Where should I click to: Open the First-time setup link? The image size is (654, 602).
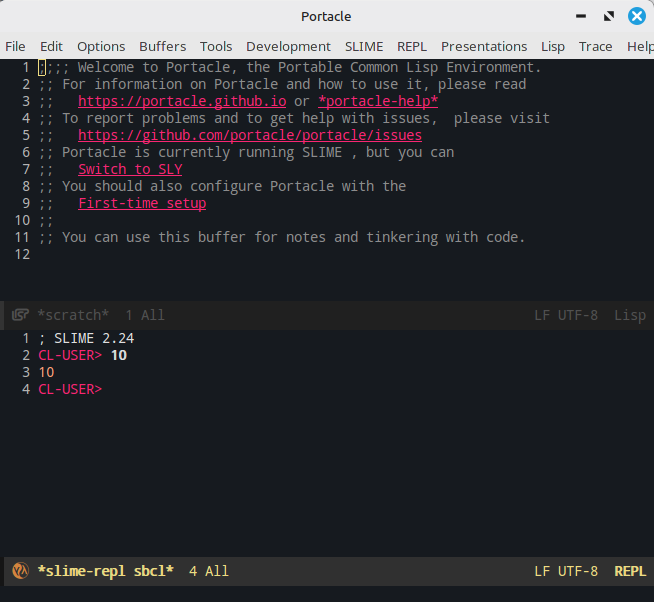142,203
